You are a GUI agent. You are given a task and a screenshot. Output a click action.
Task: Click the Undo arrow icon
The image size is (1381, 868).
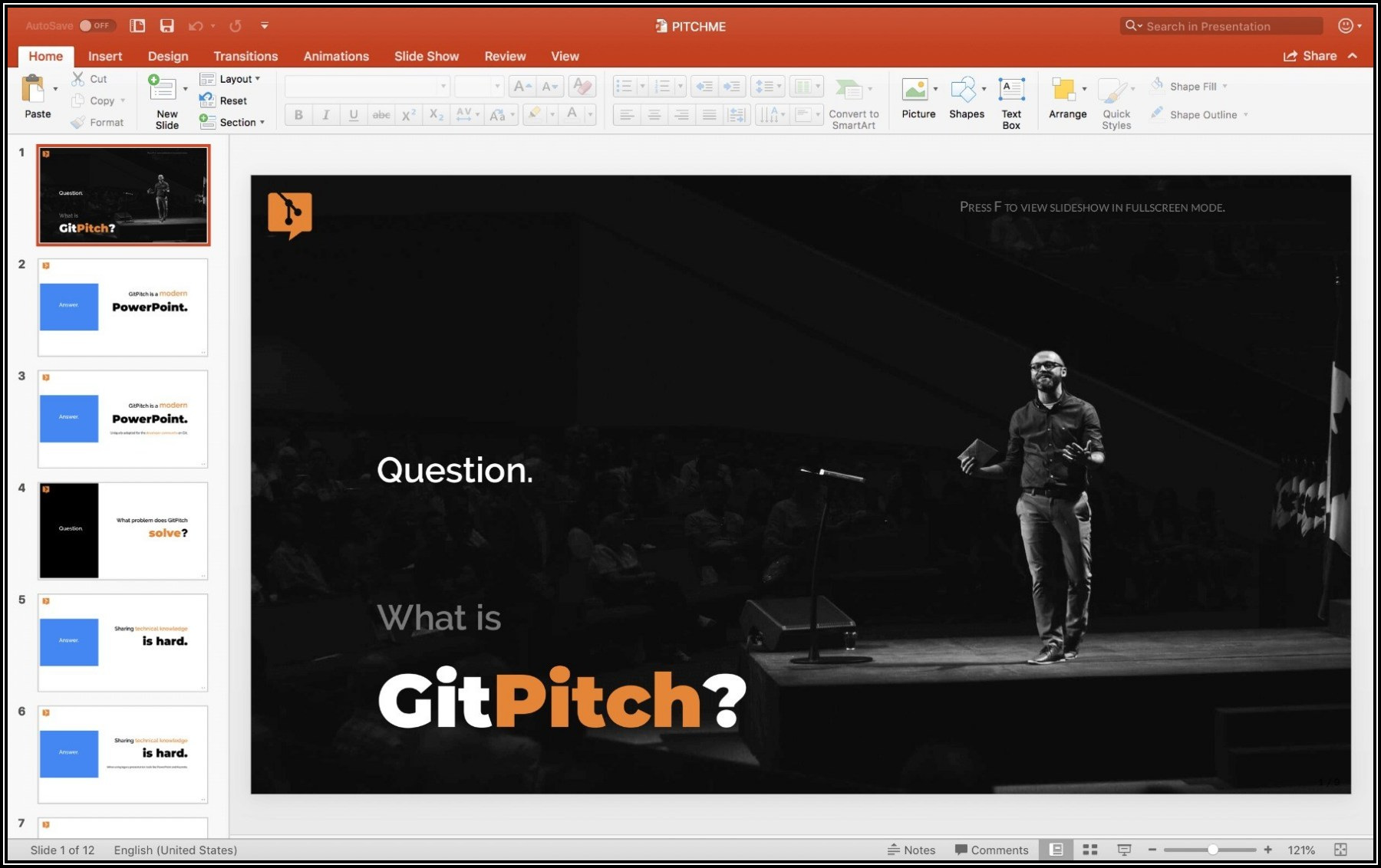point(196,26)
